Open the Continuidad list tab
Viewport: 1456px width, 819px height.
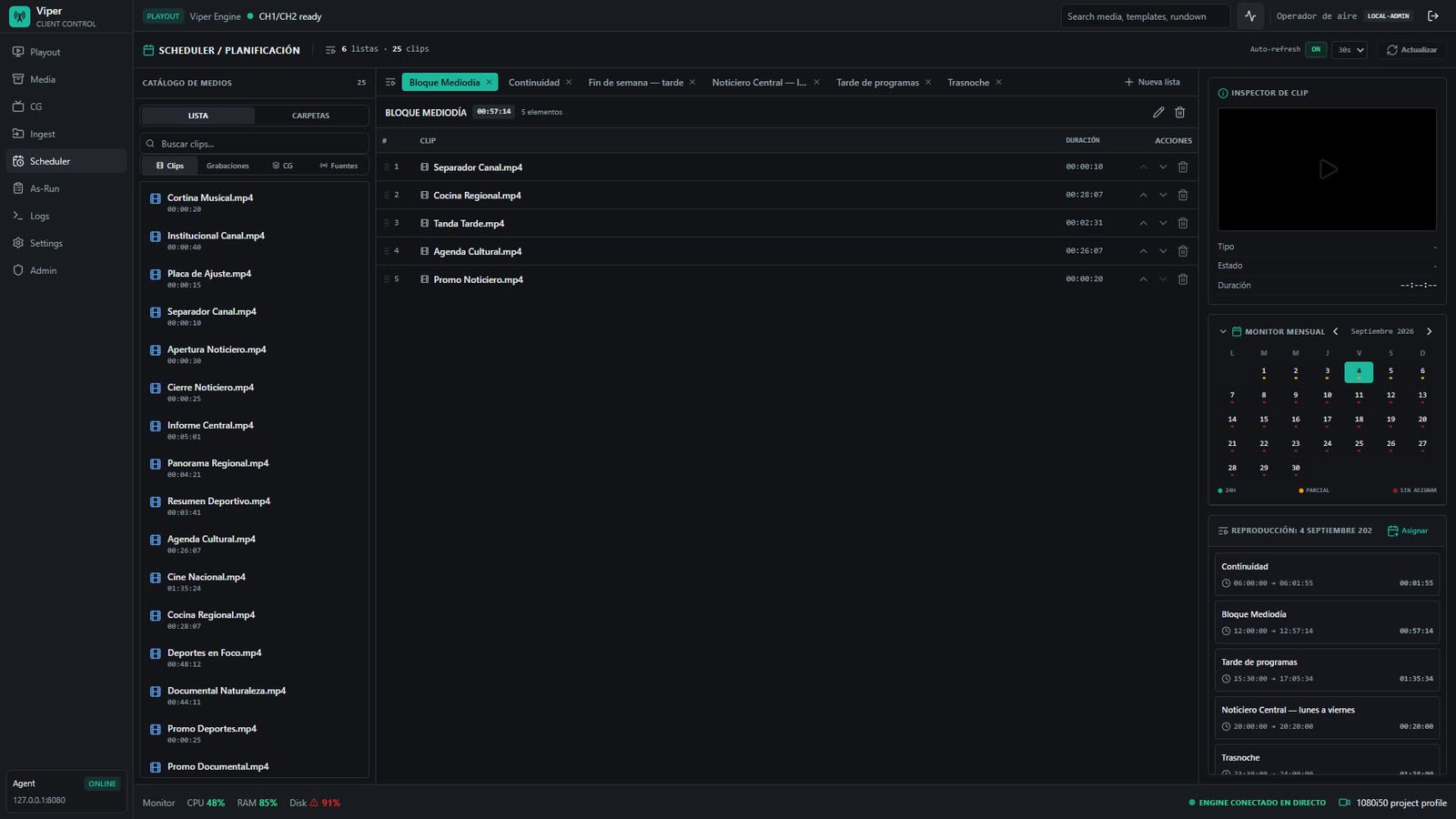534,82
